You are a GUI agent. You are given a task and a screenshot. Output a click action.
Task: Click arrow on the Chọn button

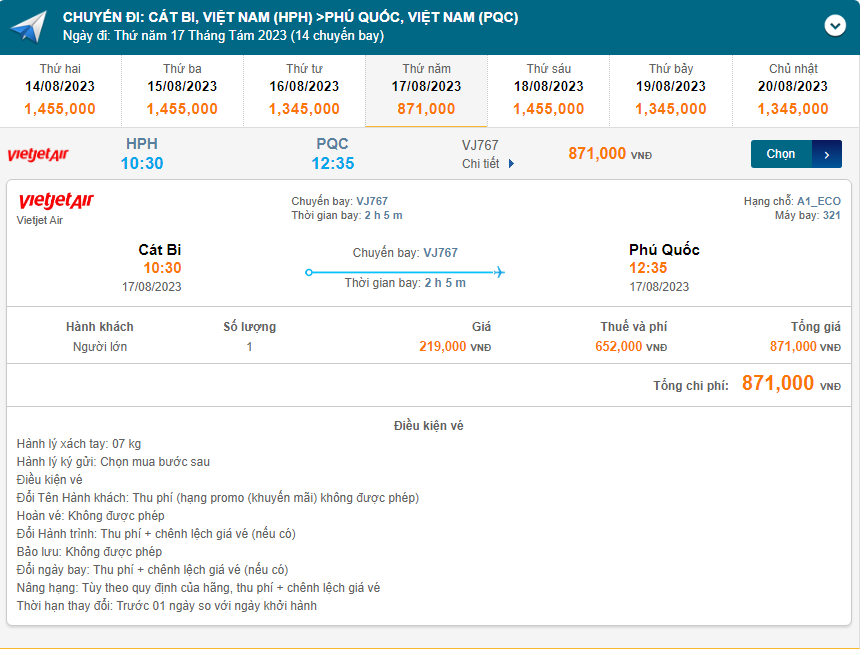827,154
